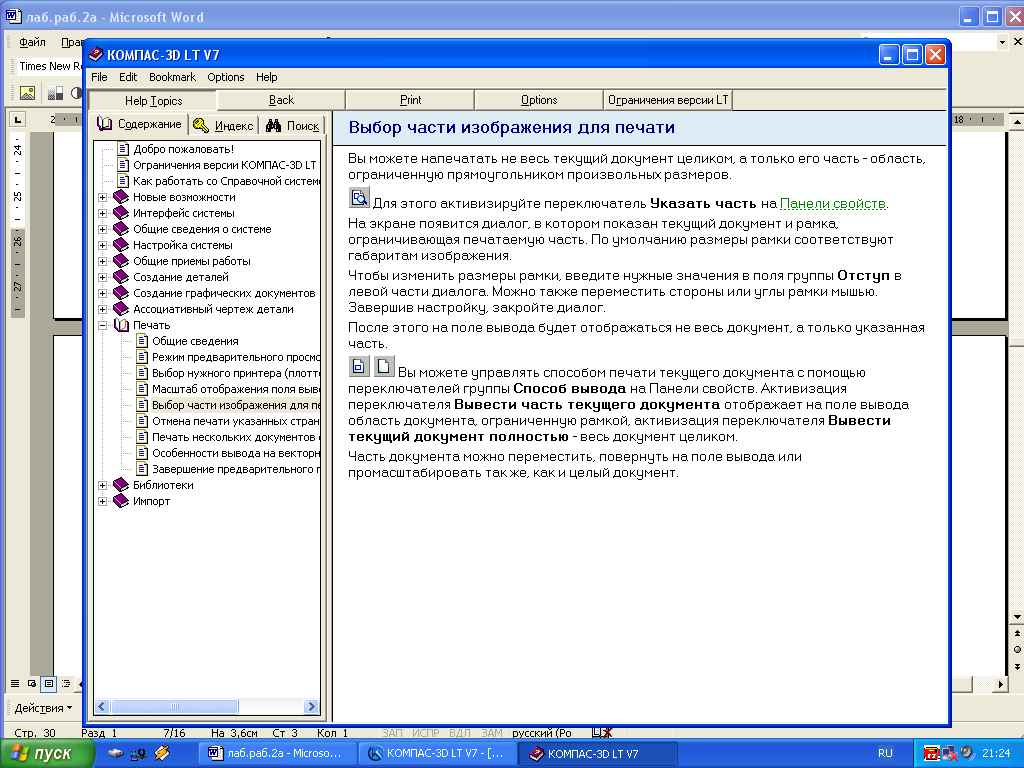Open the Edit menu
Screen dimensions: 1024x768
point(128,77)
